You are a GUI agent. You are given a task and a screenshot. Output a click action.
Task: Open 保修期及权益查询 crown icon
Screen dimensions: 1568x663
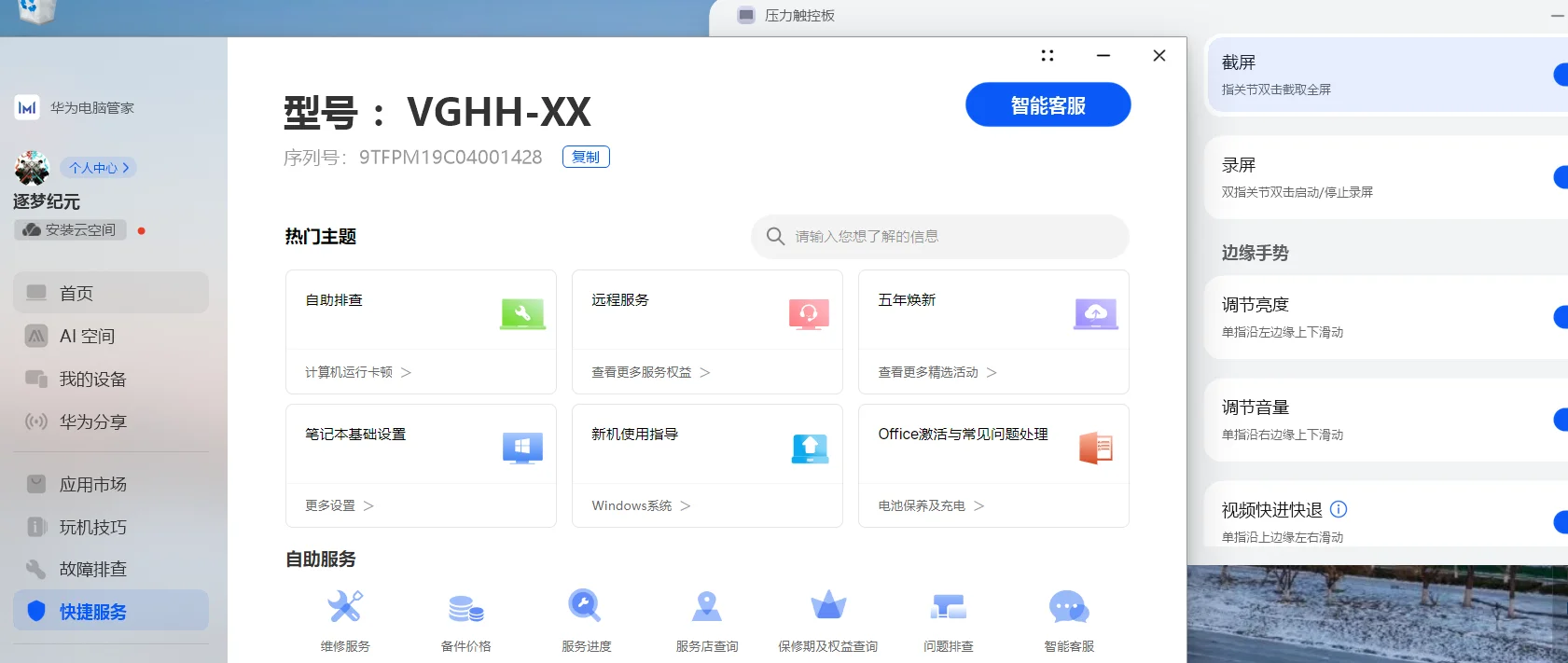click(x=828, y=606)
